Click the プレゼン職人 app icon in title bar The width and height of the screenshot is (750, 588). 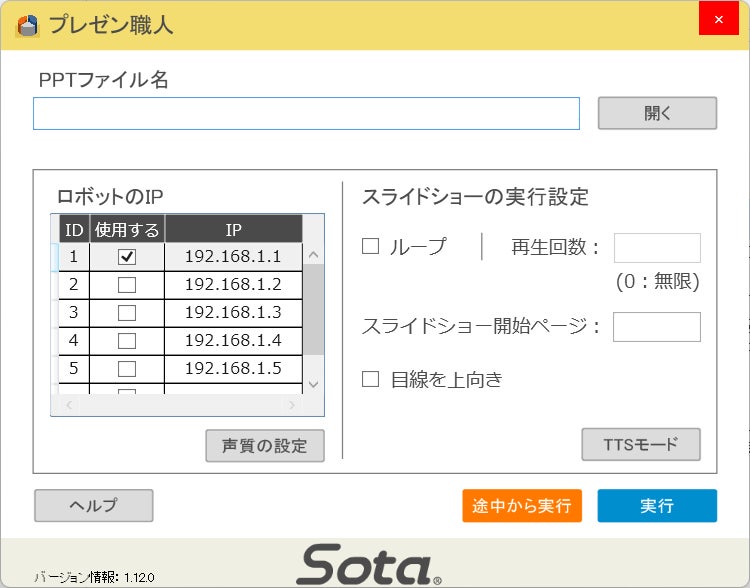[27, 25]
